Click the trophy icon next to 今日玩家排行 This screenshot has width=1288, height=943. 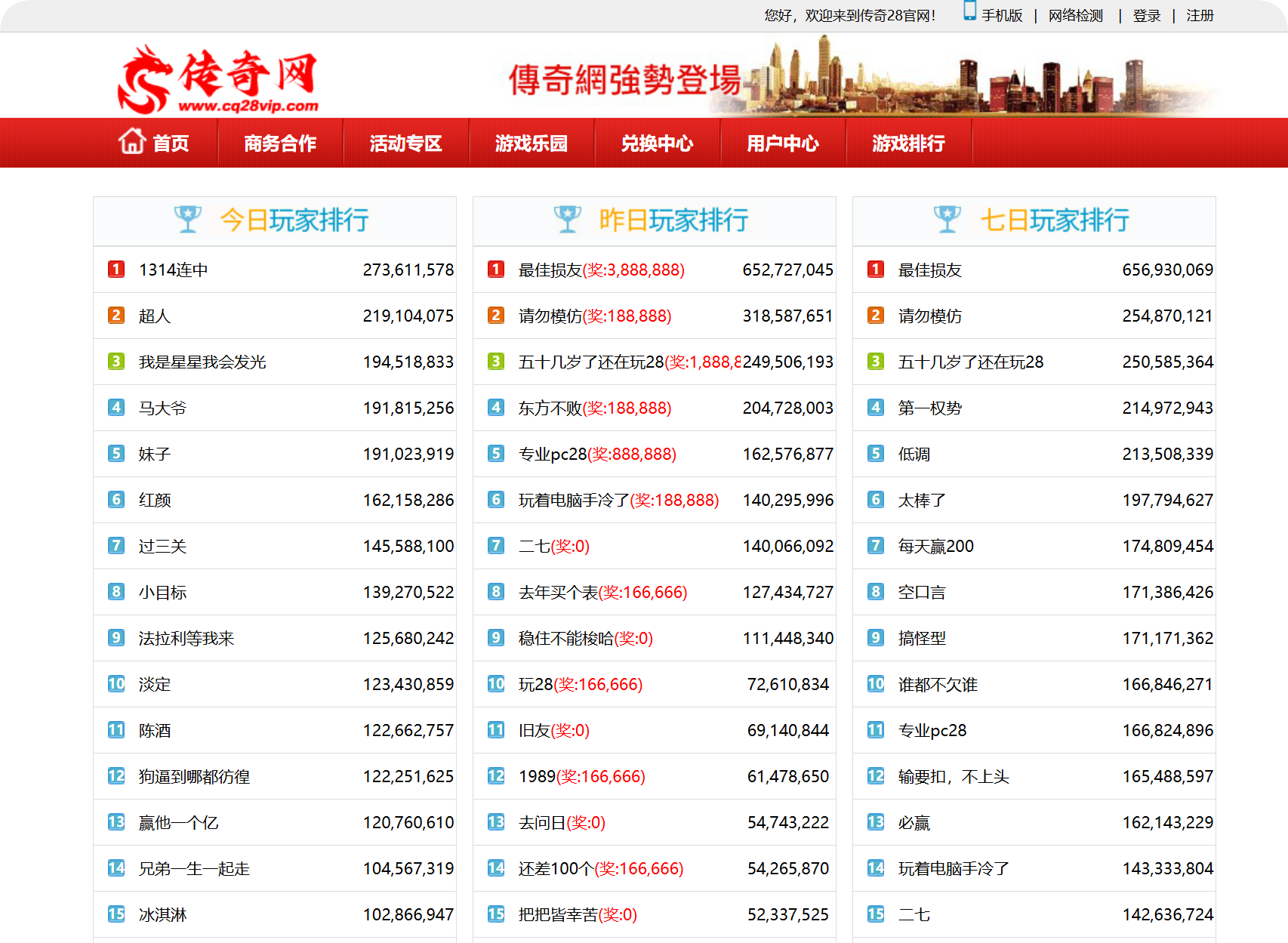click(188, 220)
